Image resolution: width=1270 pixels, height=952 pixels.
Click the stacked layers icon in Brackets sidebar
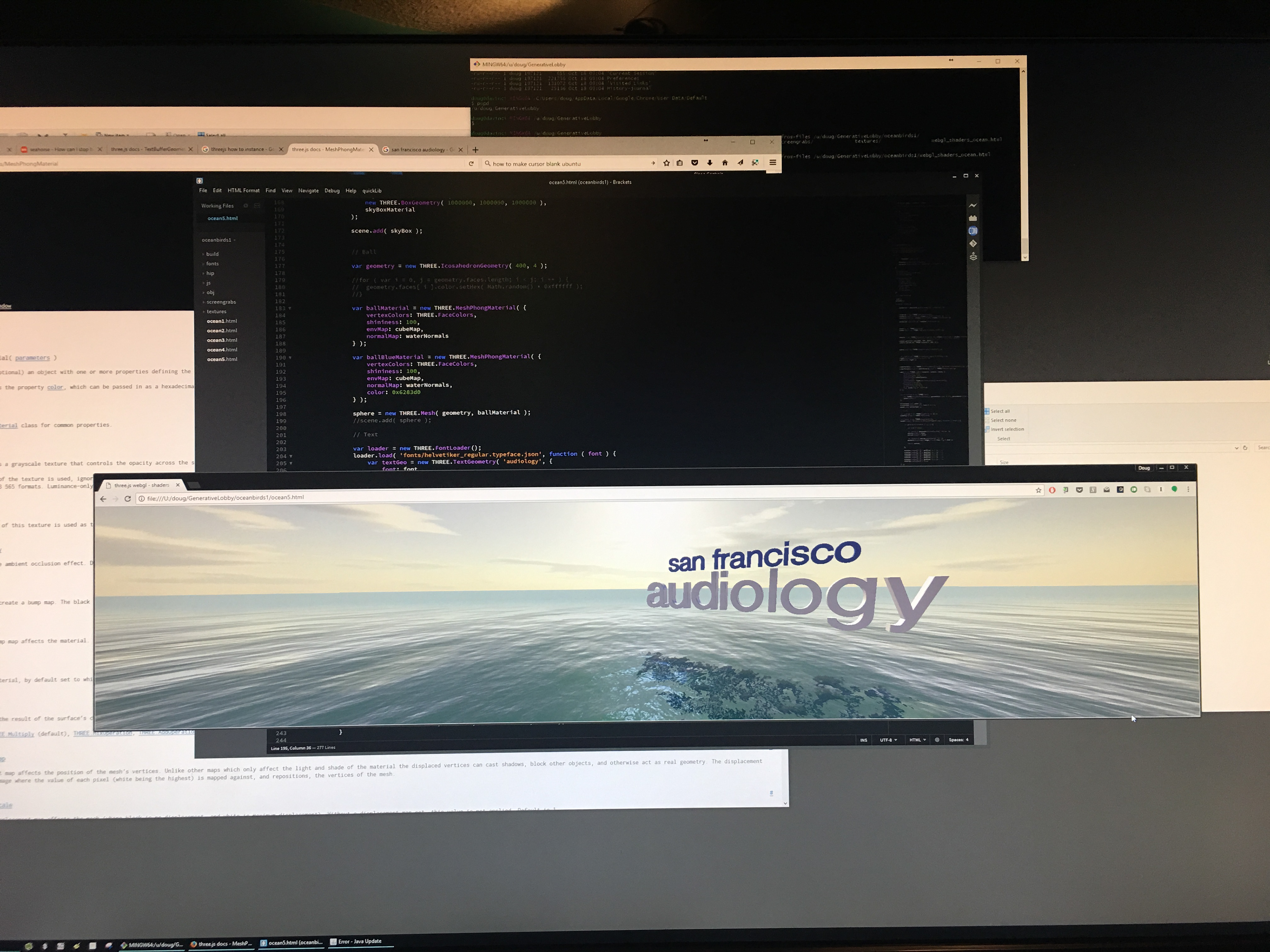pos(973,257)
